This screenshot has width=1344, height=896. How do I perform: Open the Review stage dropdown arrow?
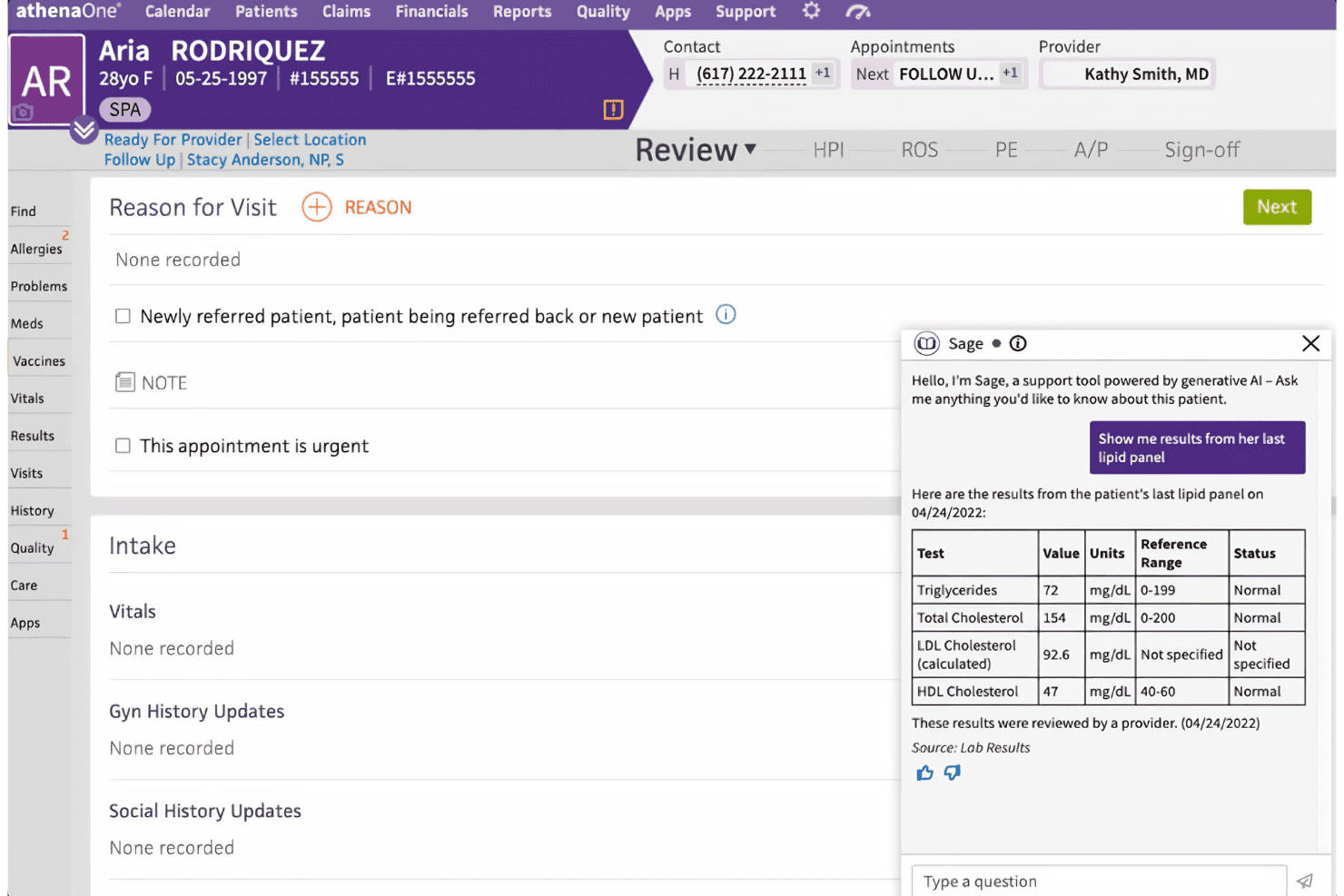[750, 149]
